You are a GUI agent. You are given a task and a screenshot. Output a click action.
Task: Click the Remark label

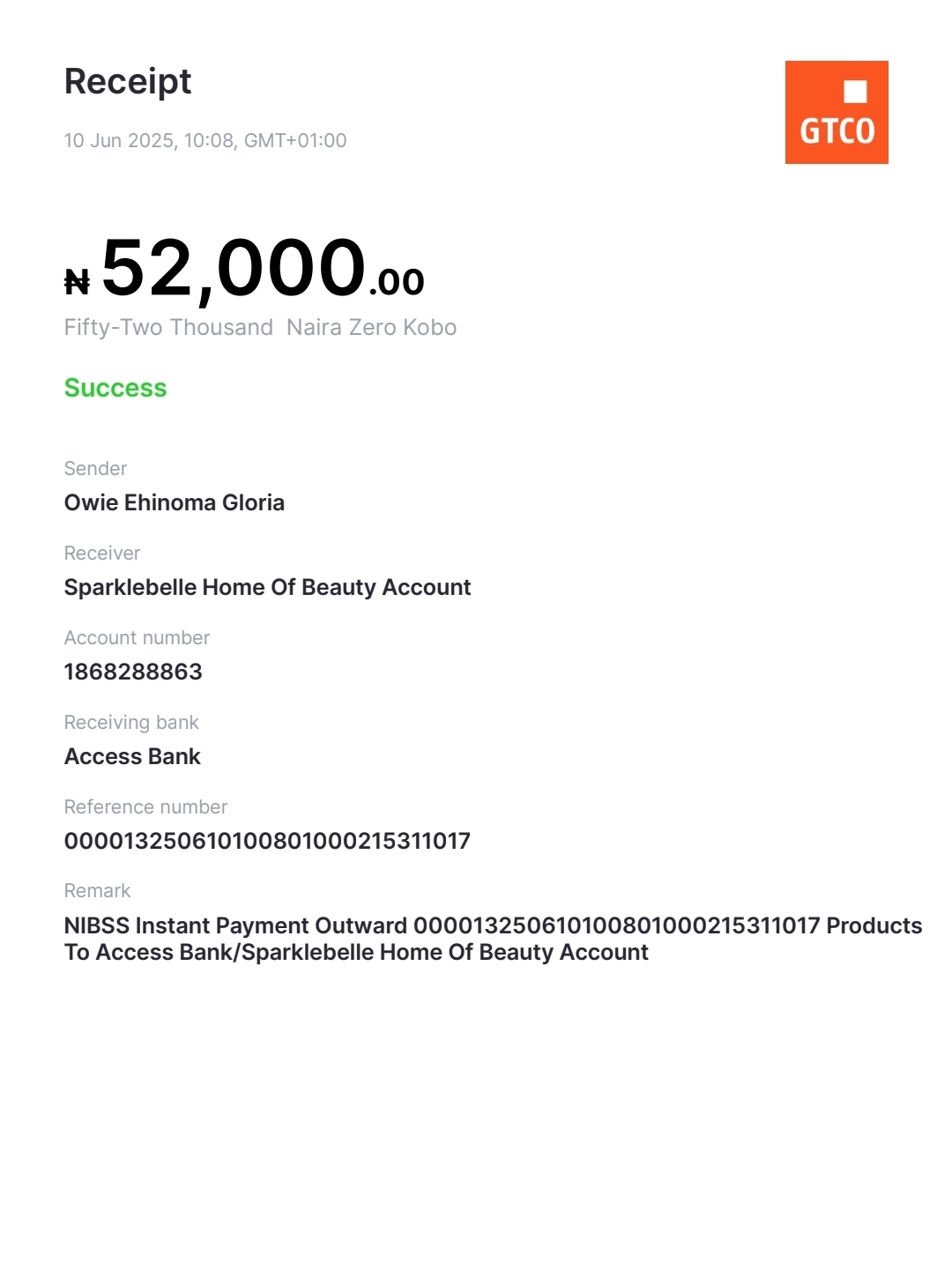[97, 891]
